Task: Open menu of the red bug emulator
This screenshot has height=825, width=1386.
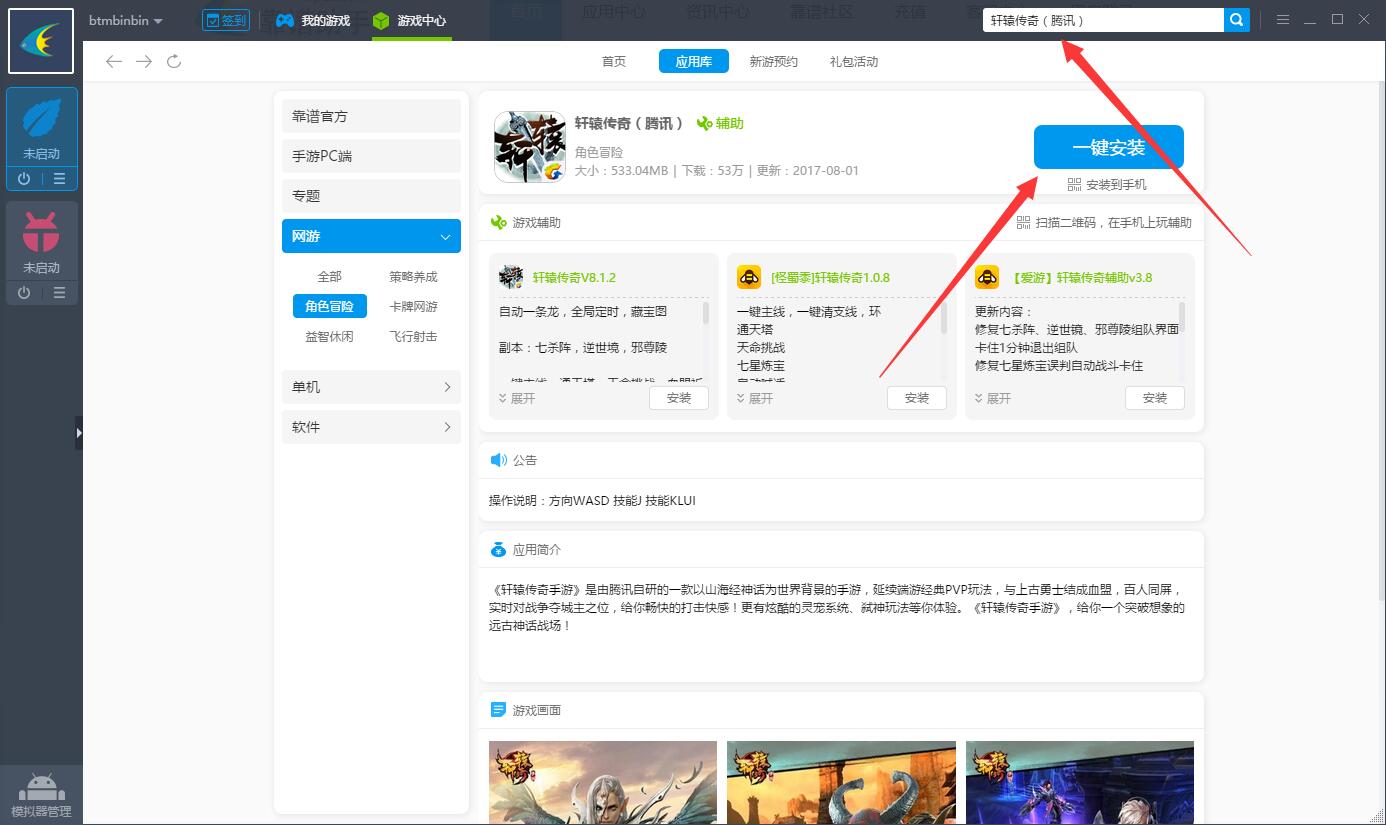Action: (x=59, y=293)
